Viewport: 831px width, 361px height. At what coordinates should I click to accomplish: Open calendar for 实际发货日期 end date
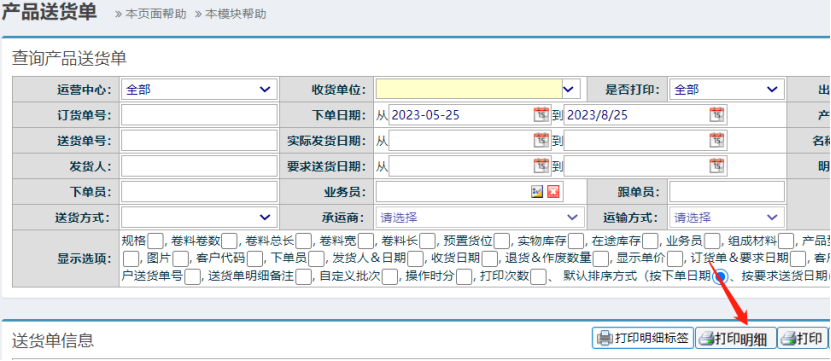(717, 140)
